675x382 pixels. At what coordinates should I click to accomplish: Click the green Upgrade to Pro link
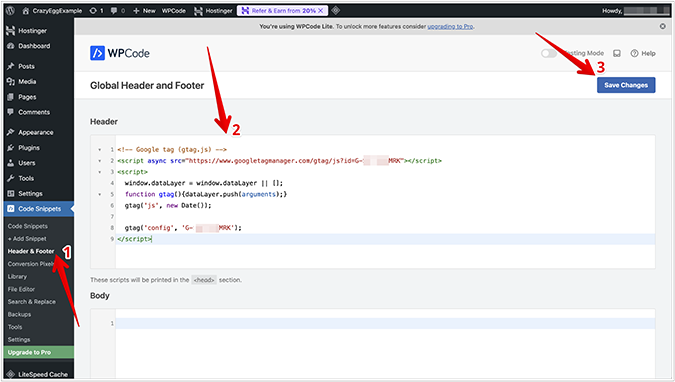[x=39, y=352]
